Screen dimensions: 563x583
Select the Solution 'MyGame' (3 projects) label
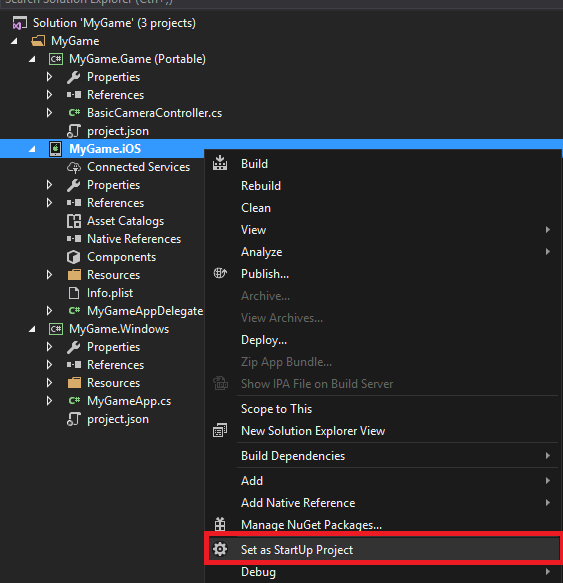(x=115, y=23)
